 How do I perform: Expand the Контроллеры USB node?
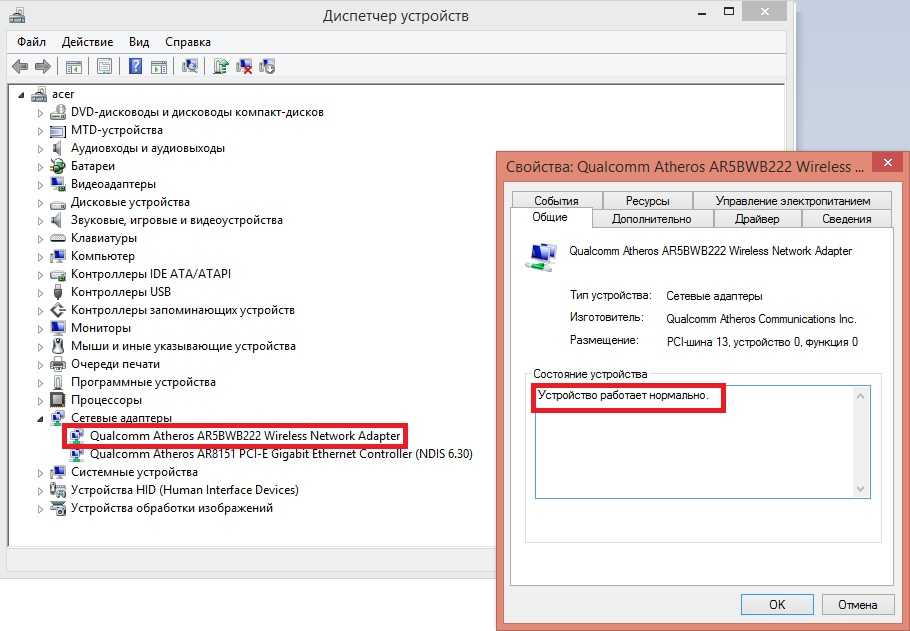pos(40,293)
